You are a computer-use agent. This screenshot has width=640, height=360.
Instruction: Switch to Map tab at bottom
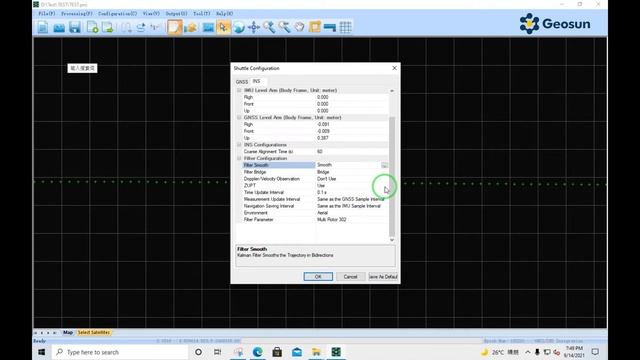coord(68,333)
